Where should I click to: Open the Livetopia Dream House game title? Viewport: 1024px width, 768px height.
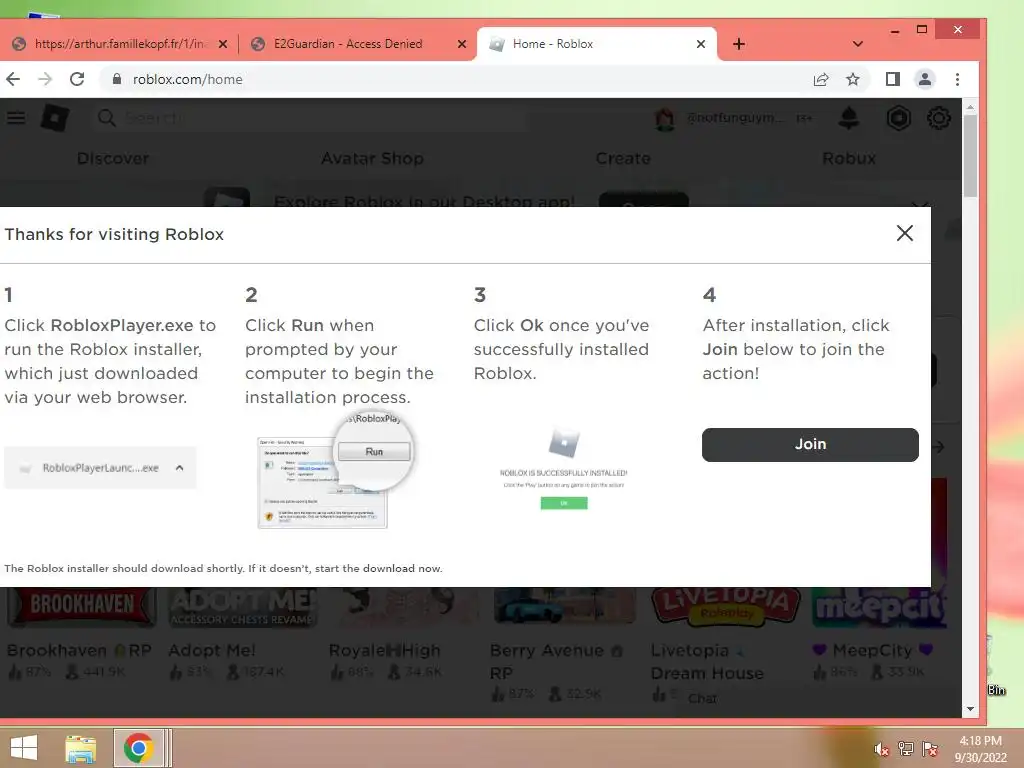(x=707, y=662)
